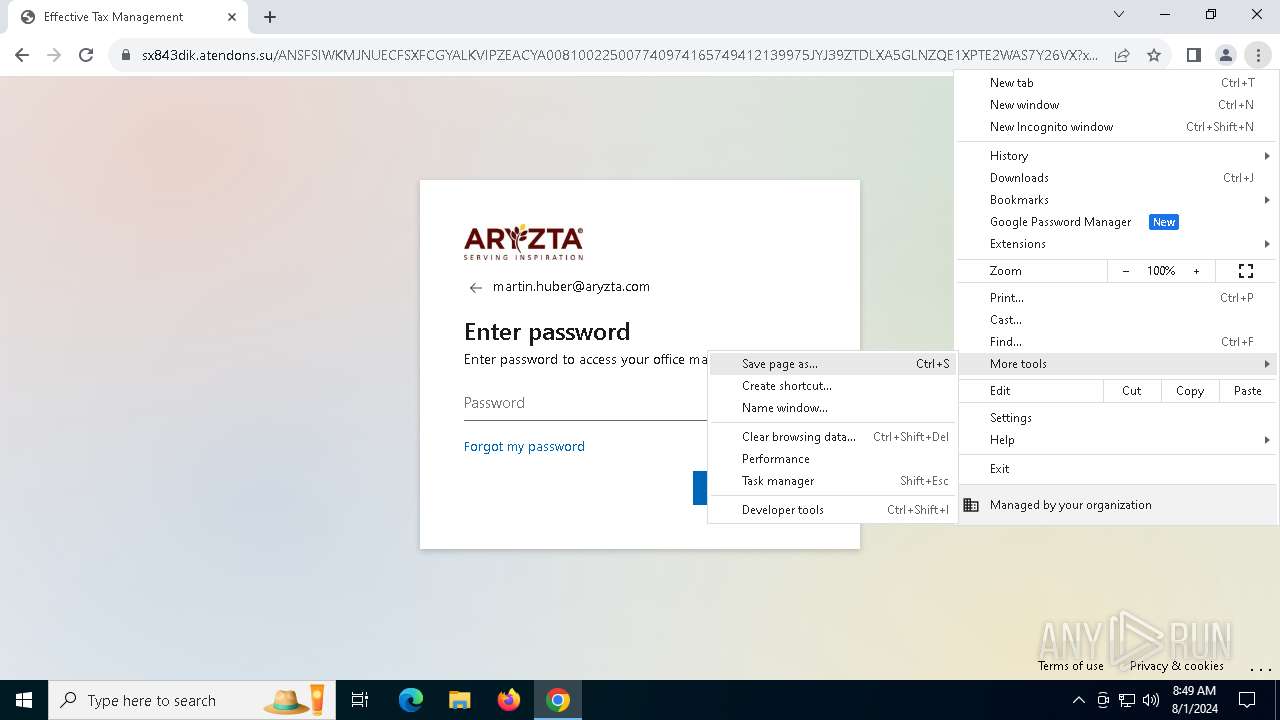Viewport: 1280px width, 720px height.
Task: Open Developer tools
Action: click(x=832, y=510)
